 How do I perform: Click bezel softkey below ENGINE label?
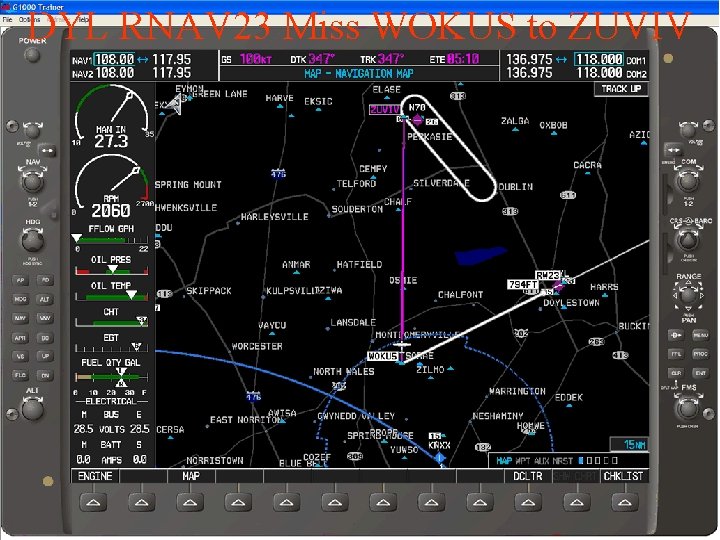coord(93,502)
